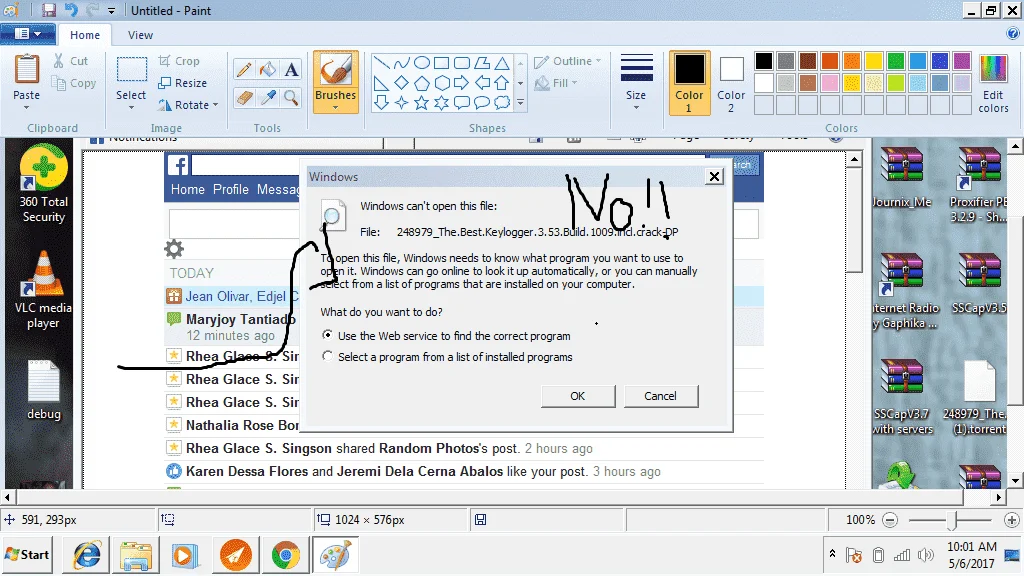Viewport: 1024px width, 576px height.
Task: Open Internet Explorer from the taskbar
Action: 87,555
